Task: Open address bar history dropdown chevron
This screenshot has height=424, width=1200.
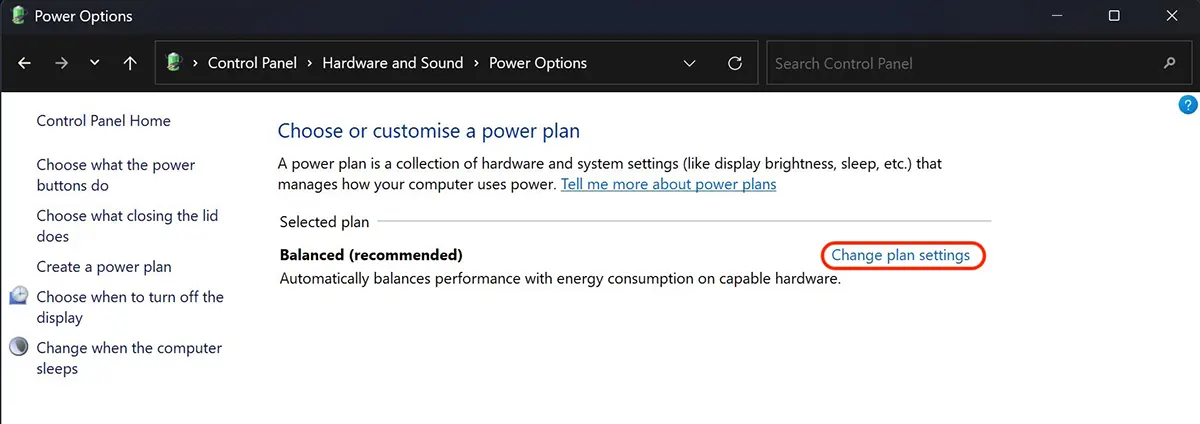Action: (x=689, y=63)
